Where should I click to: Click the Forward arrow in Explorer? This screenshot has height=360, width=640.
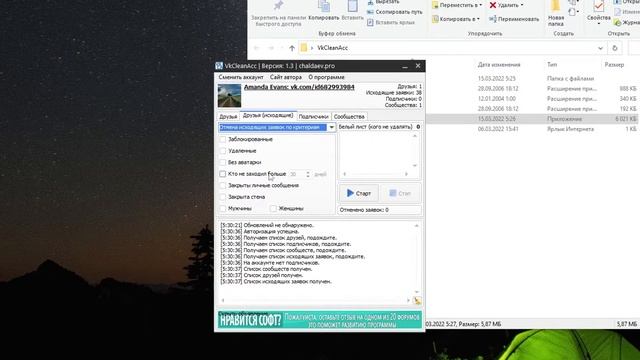click(x=271, y=48)
